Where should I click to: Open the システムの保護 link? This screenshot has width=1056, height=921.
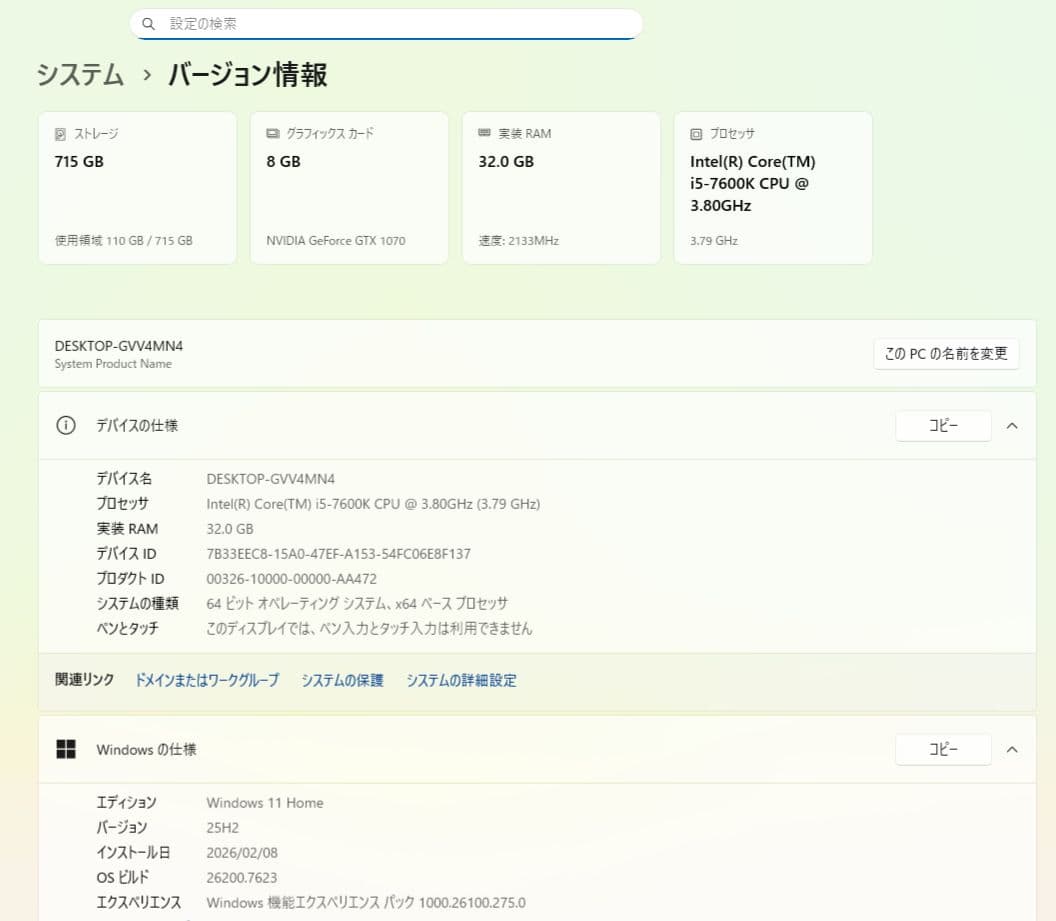click(341, 680)
